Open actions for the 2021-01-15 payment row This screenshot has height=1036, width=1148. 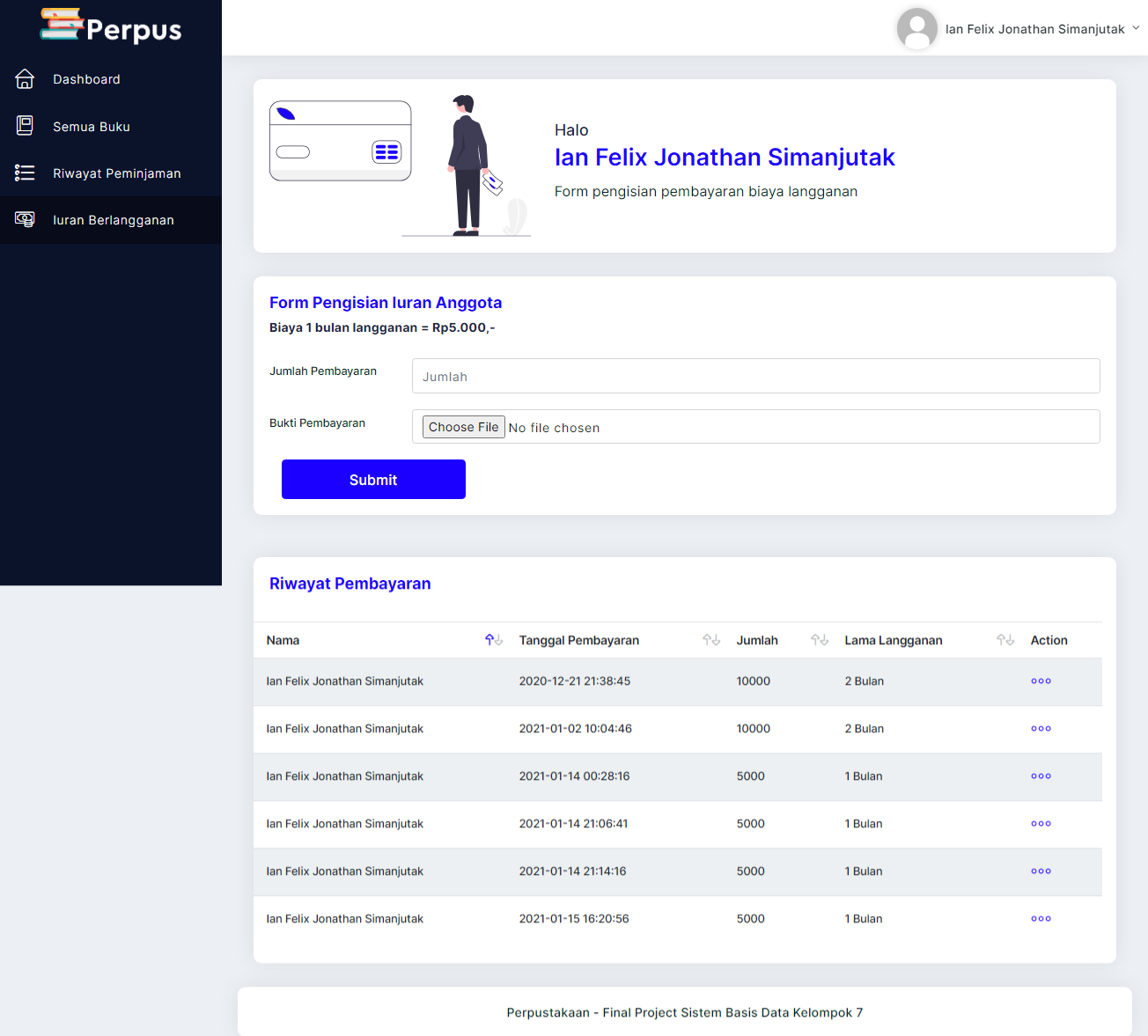[1041, 918]
